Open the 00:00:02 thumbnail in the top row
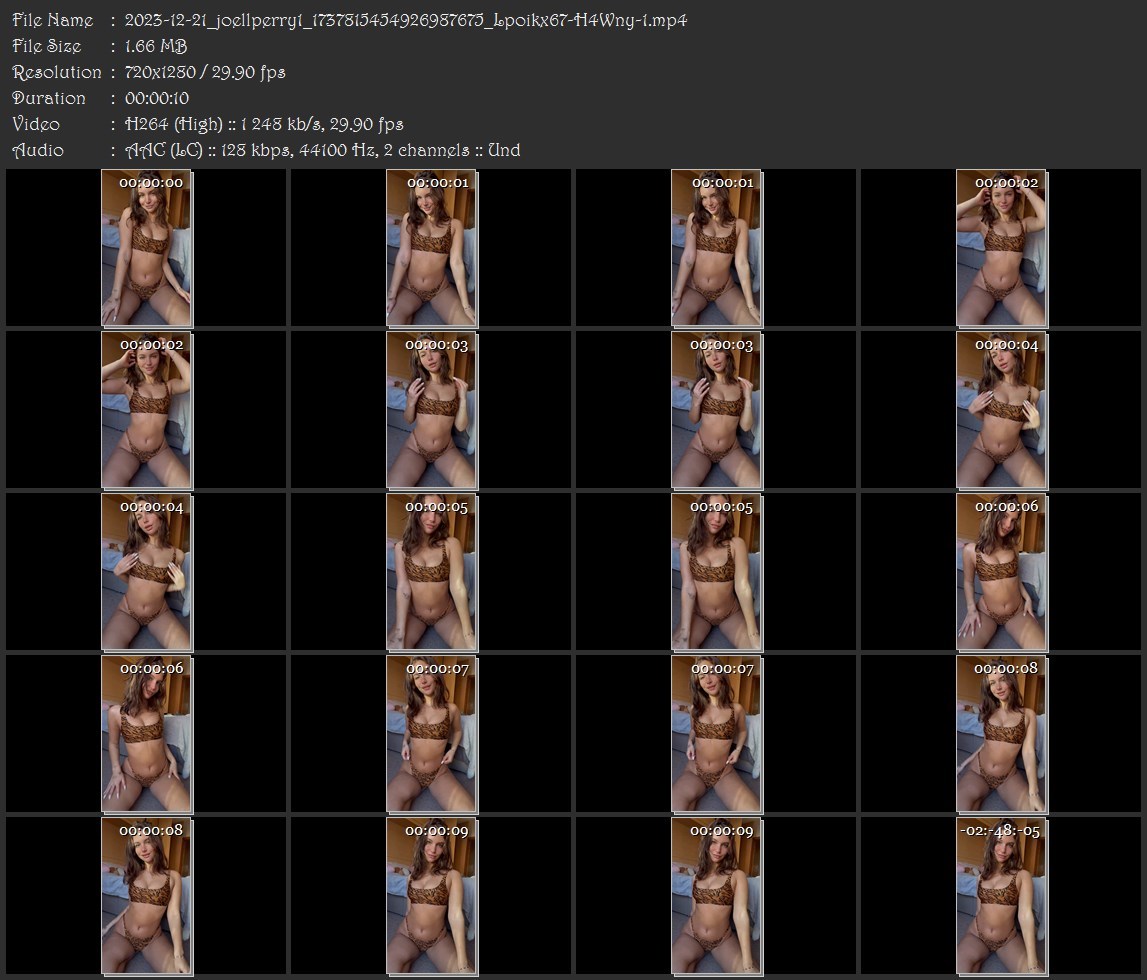The image size is (1147, 980). pos(1001,248)
